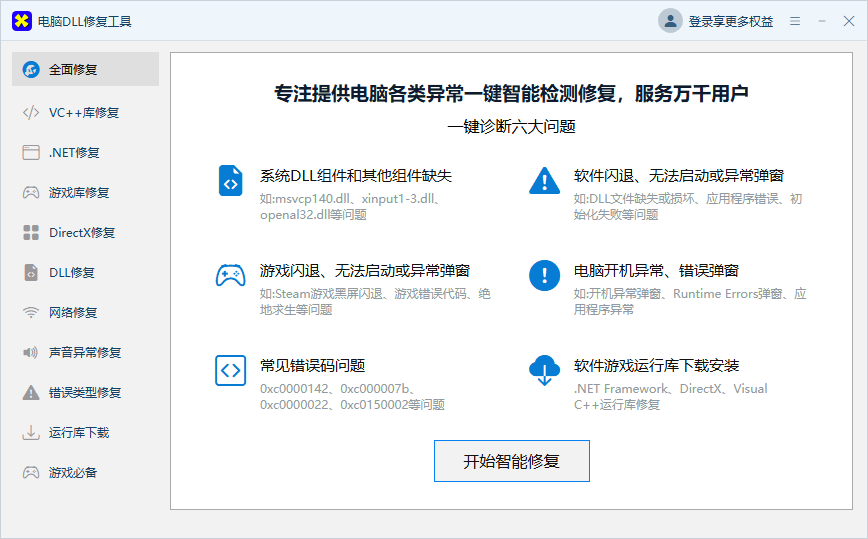Click the DirectX修复 grid icon
The height and width of the screenshot is (539, 868).
point(31,232)
